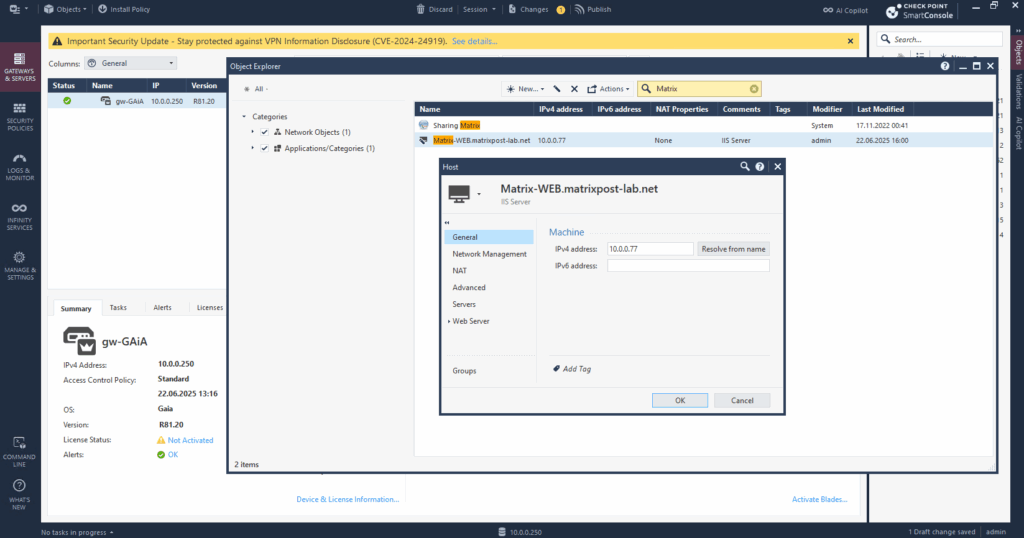
Task: Open the AI Copilot from top bar
Action: pyautogui.click(x=846, y=10)
